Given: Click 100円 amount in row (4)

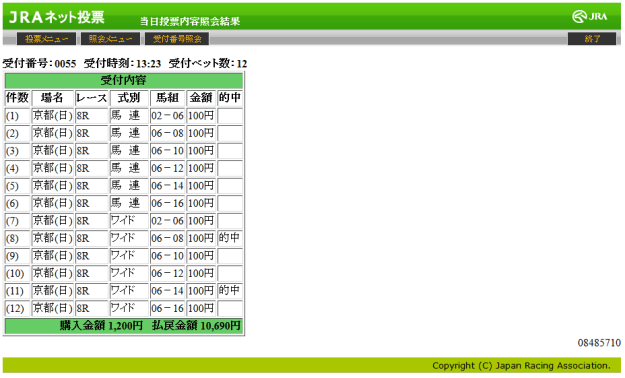Looking at the screenshot, I should pyautogui.click(x=201, y=169).
